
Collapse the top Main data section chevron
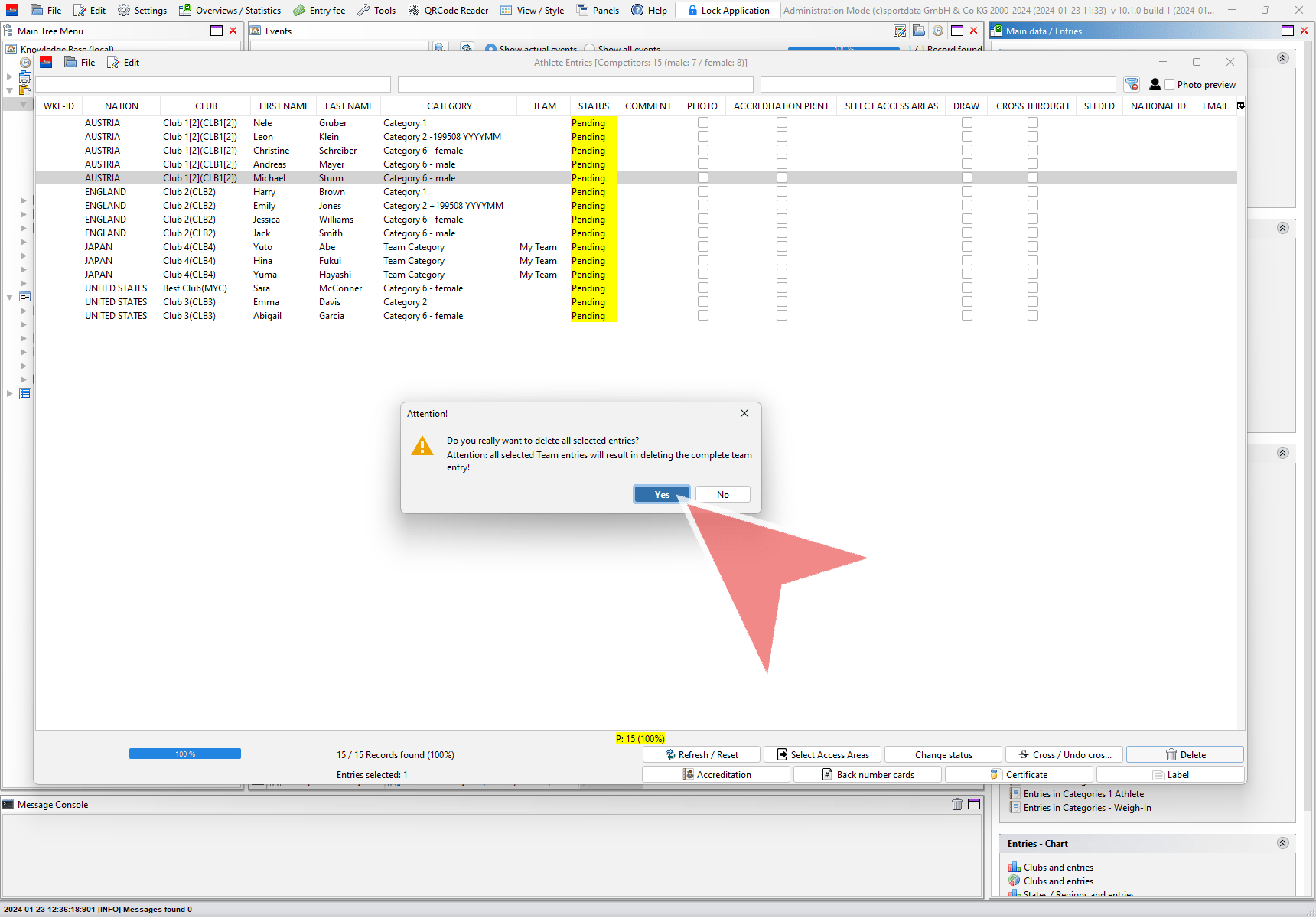click(1282, 58)
